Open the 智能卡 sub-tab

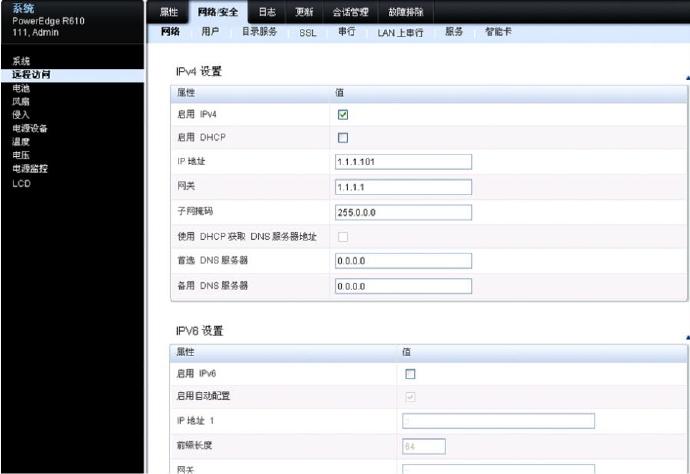coord(498,32)
